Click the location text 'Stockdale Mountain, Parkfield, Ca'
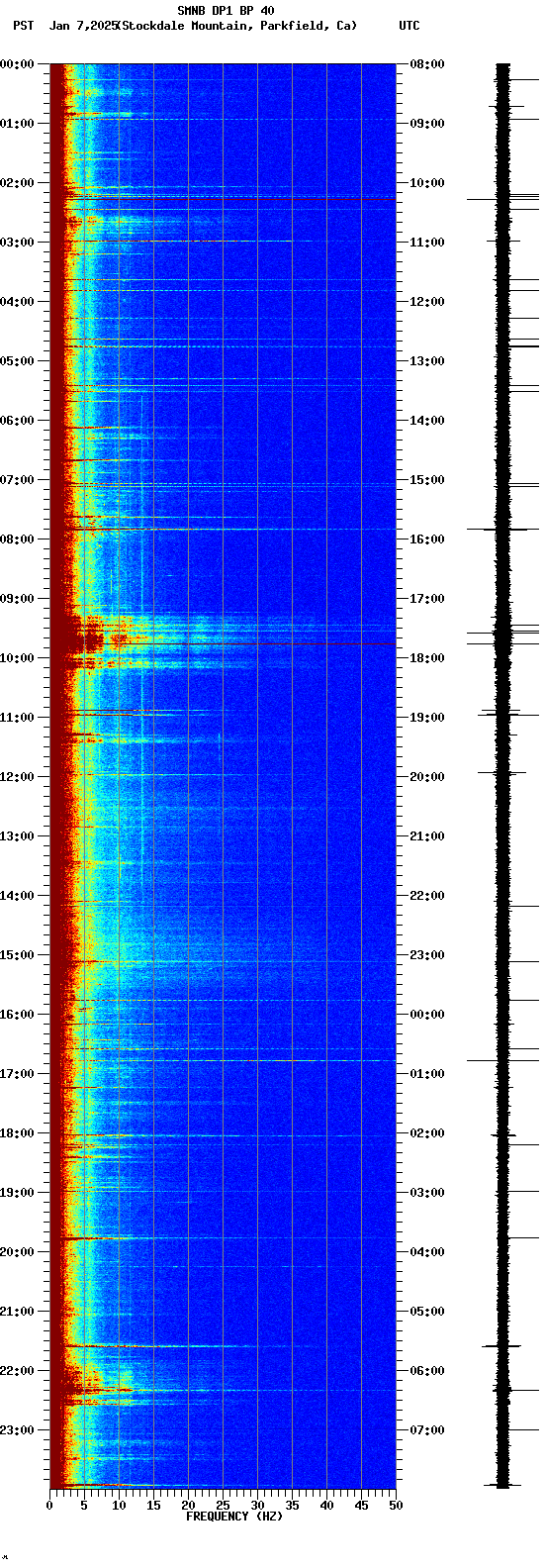Image resolution: width=546 pixels, height=1568 pixels. point(236,26)
